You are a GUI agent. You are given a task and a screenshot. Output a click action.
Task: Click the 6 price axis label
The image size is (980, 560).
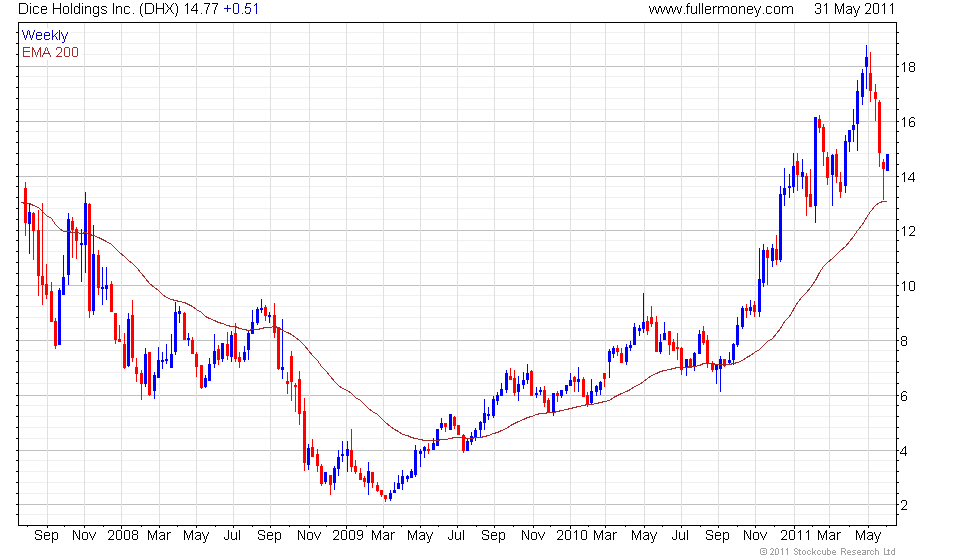tap(904, 396)
